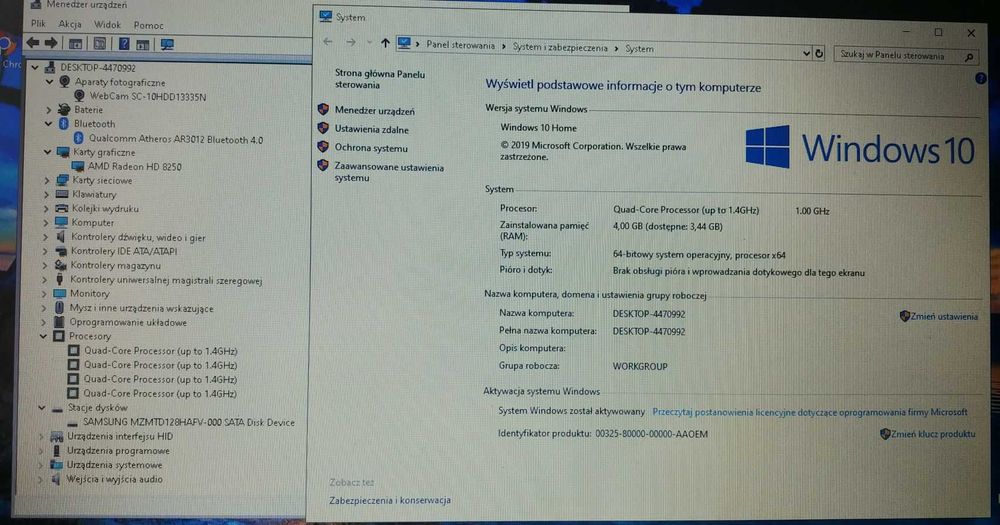Open Menedżer urządzeń link in System window
Viewport: 1000px width, 525px height.
coord(374,110)
